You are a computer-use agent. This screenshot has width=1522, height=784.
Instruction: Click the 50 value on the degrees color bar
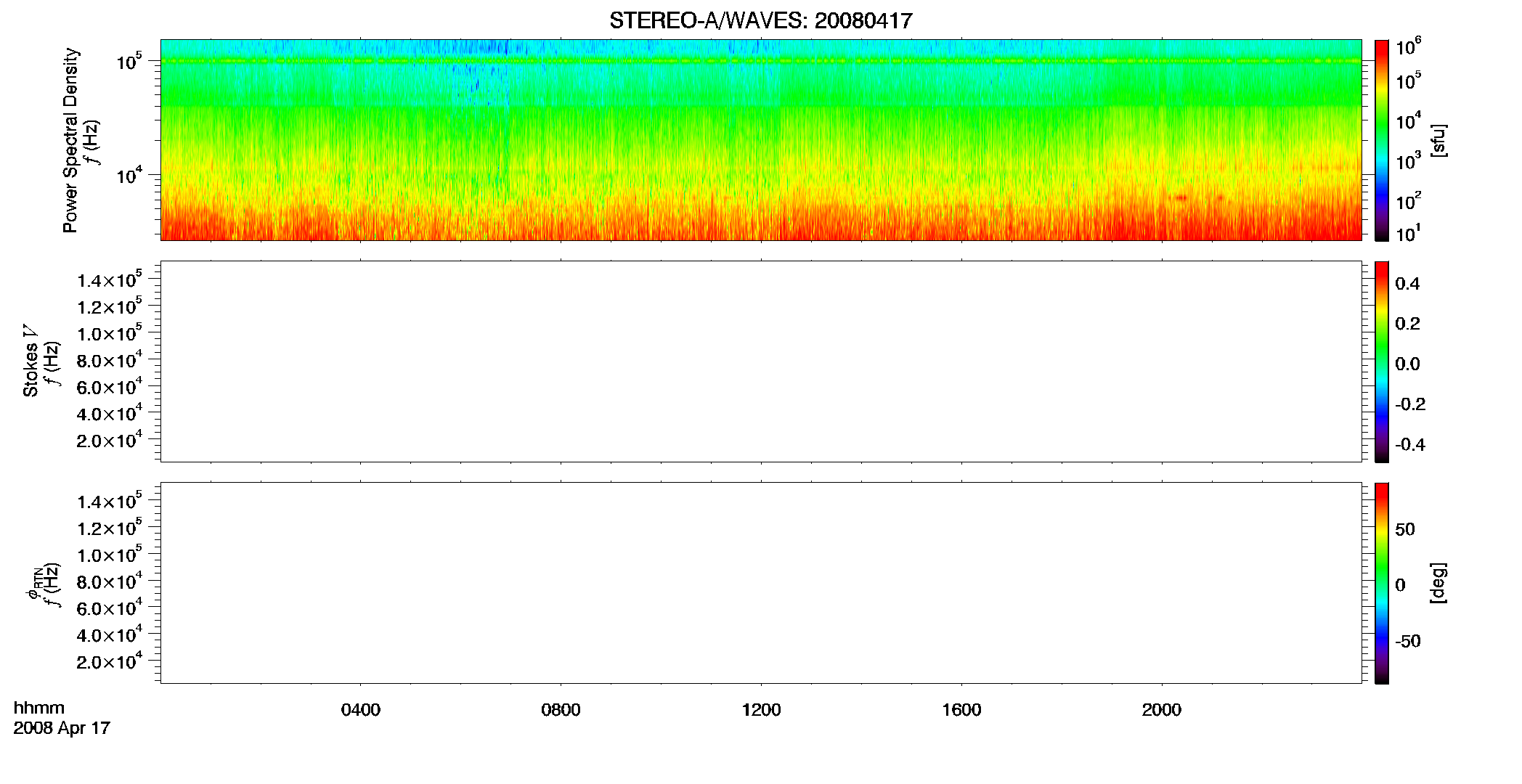[x=1405, y=529]
